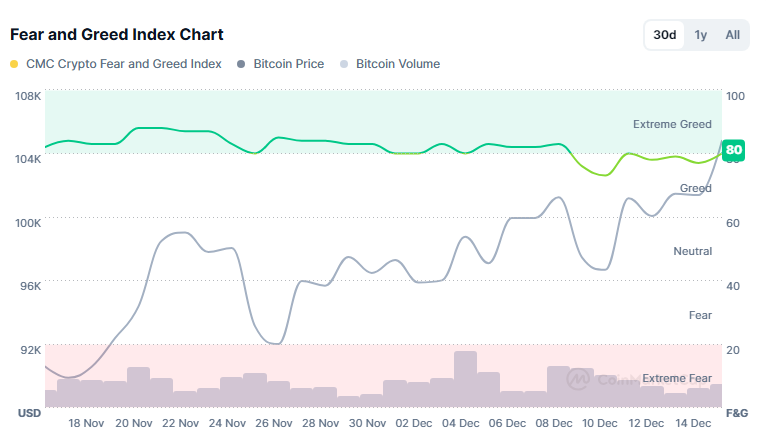Hide the Bitcoin Volume series

[x=397, y=64]
